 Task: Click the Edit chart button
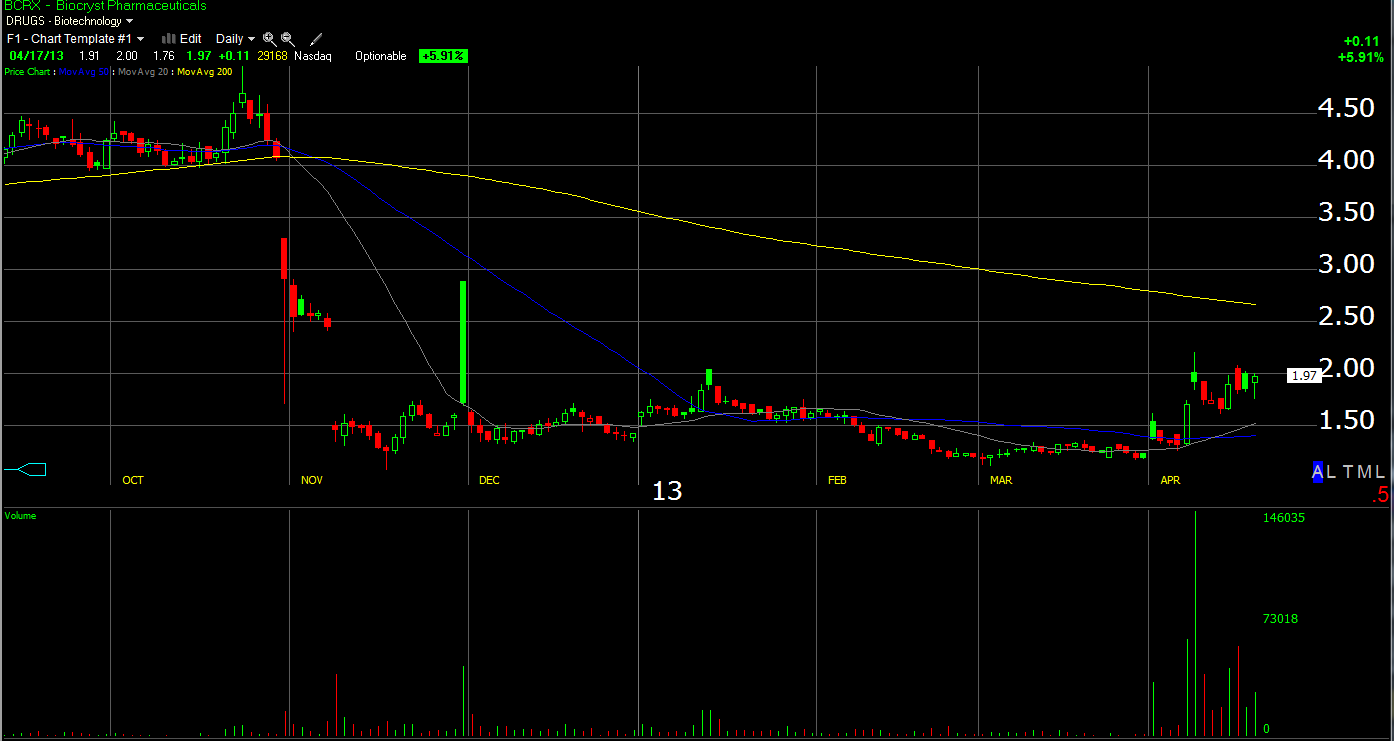click(190, 39)
